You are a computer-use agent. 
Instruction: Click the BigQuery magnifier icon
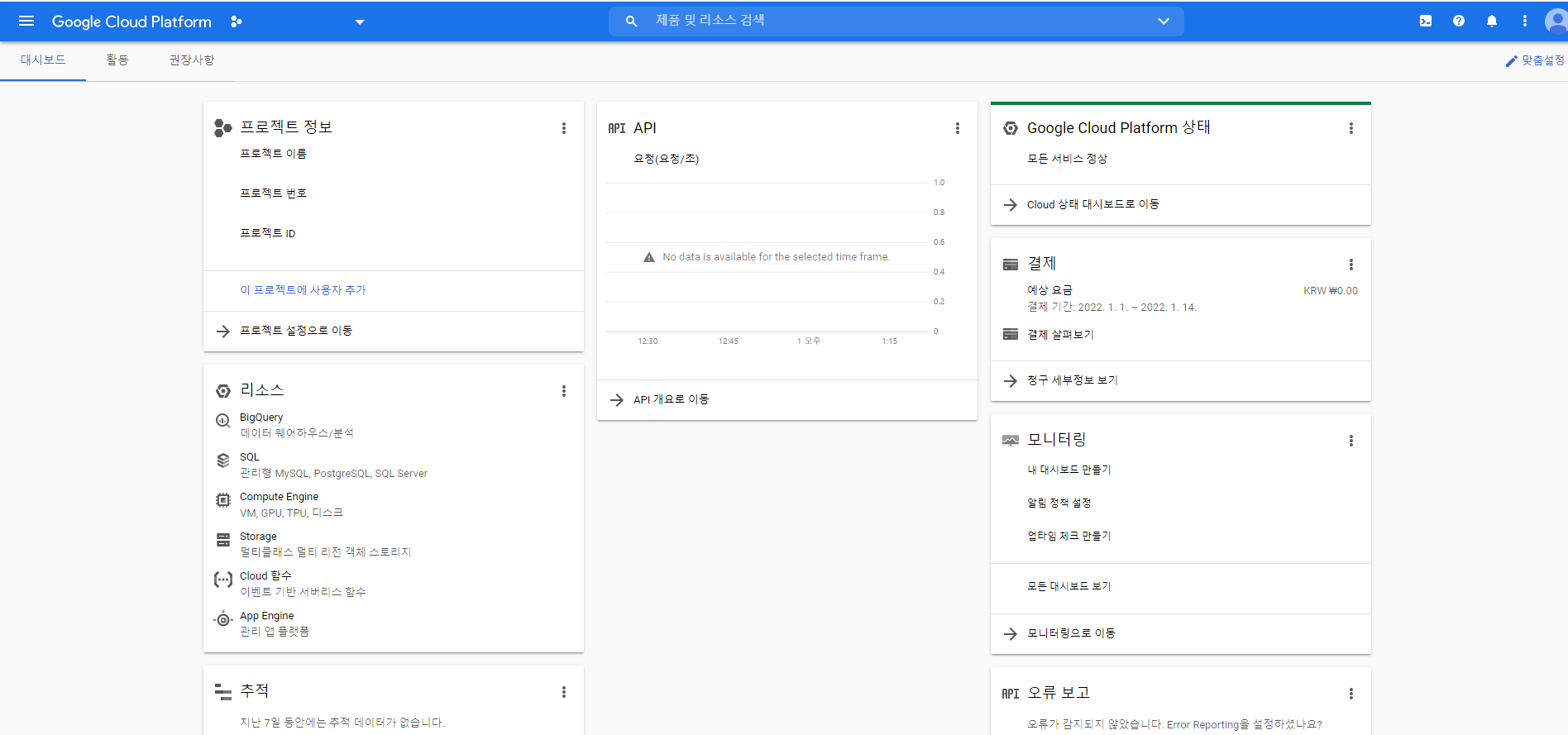(x=223, y=421)
